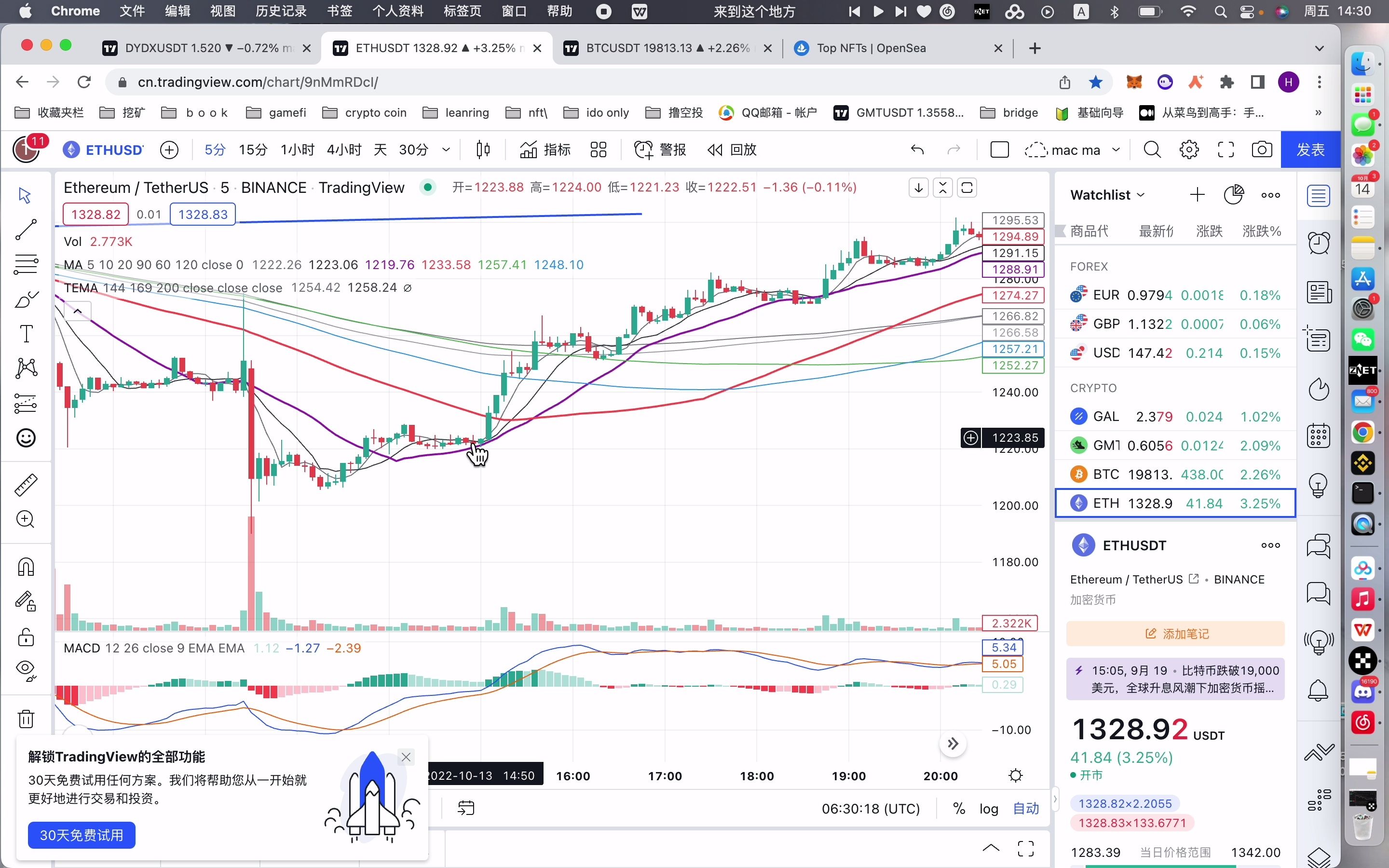Select the cursor arrow tool

25,195
